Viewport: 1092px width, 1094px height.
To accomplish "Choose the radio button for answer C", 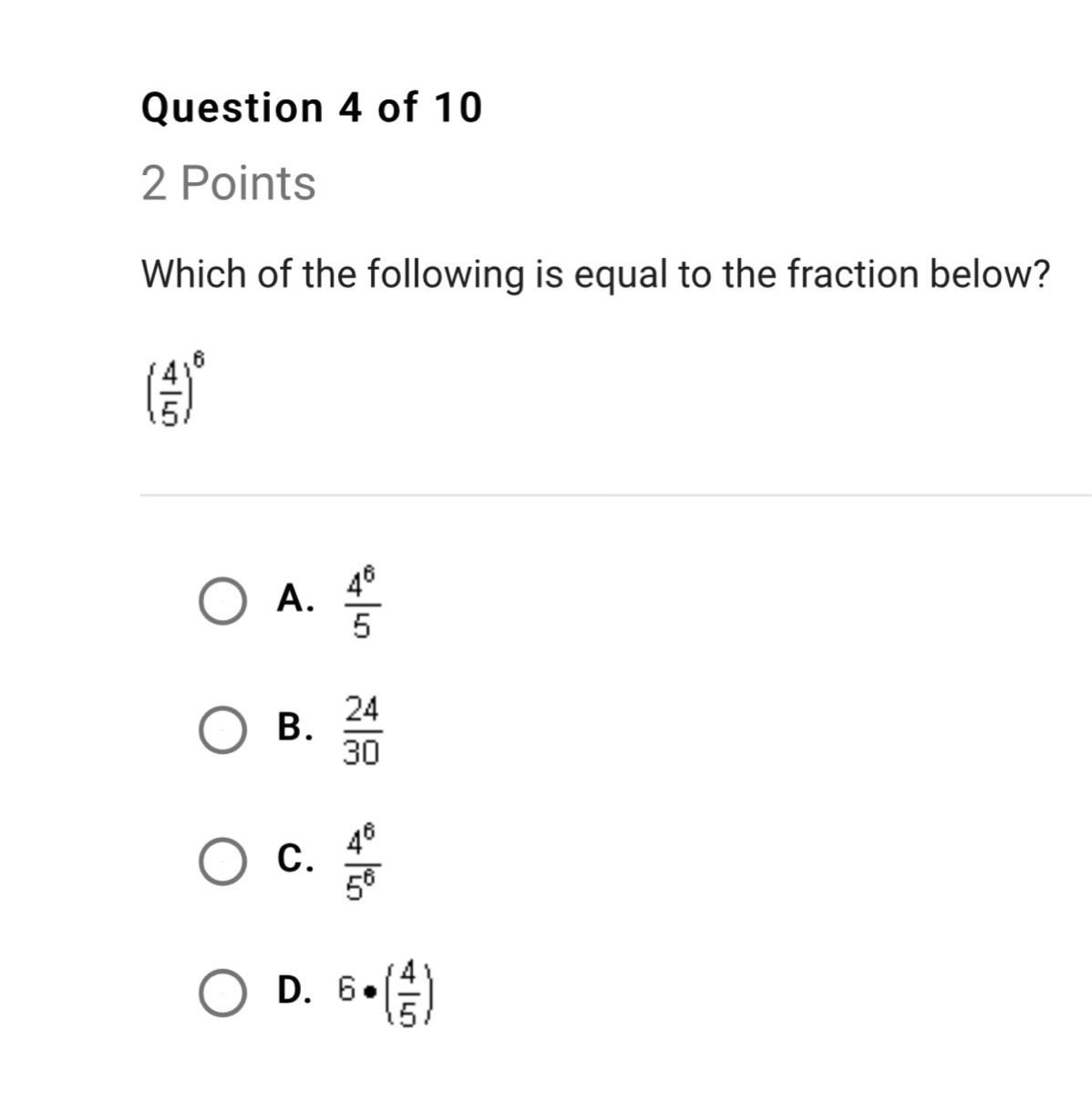I will point(221,862).
